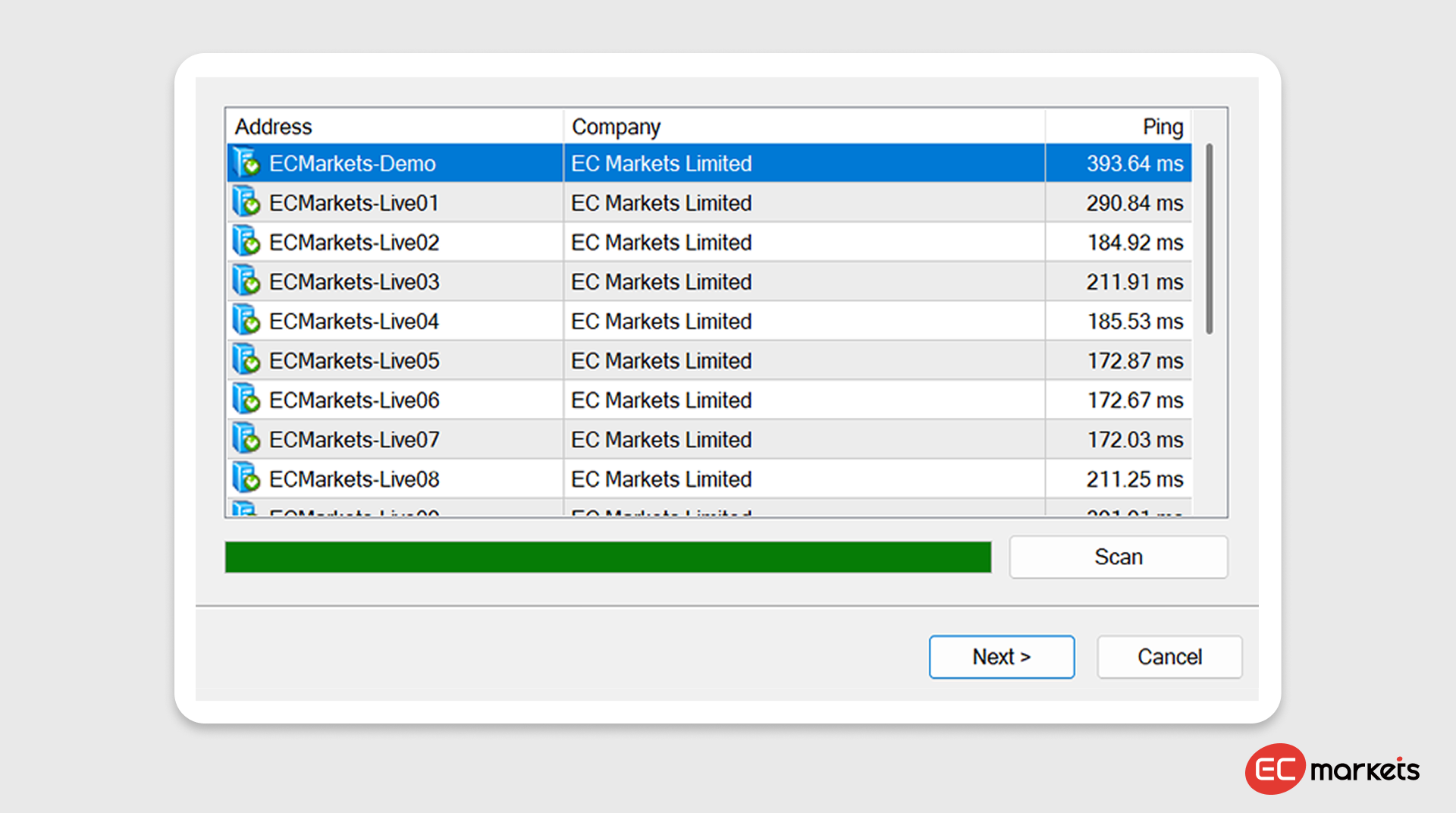Click the server icon beside ECMarkets-Live06
The width and height of the screenshot is (1456, 813).
point(246,399)
